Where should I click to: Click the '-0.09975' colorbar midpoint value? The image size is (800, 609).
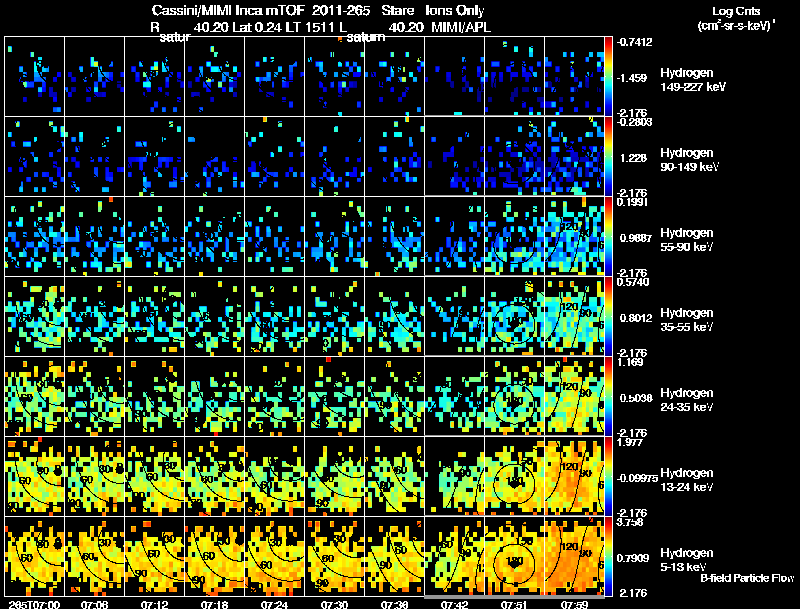point(637,478)
